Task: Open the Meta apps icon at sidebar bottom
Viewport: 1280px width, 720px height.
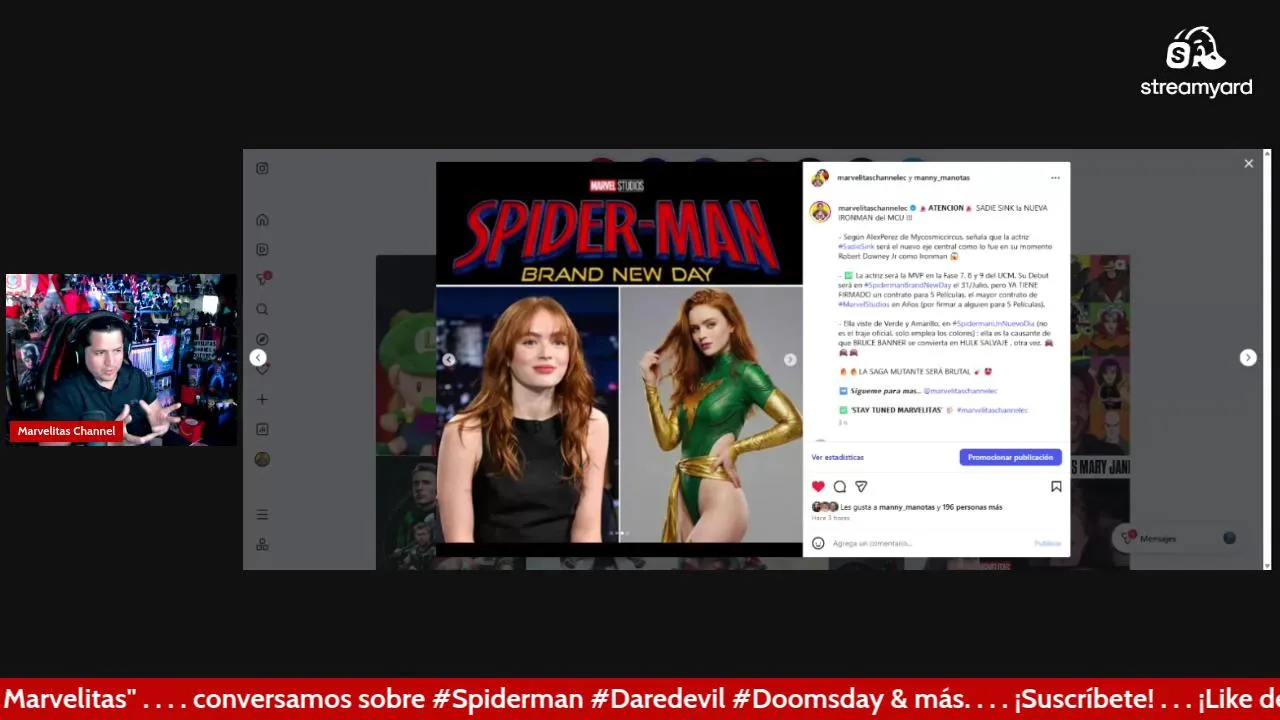Action: tap(262, 544)
